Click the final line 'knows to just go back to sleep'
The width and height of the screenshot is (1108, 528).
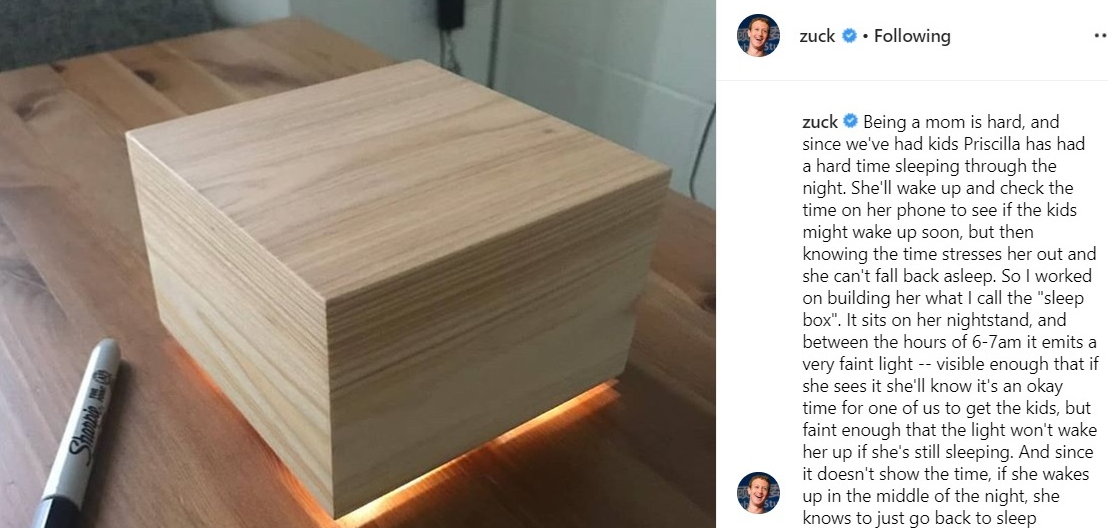pyautogui.click(x=919, y=518)
